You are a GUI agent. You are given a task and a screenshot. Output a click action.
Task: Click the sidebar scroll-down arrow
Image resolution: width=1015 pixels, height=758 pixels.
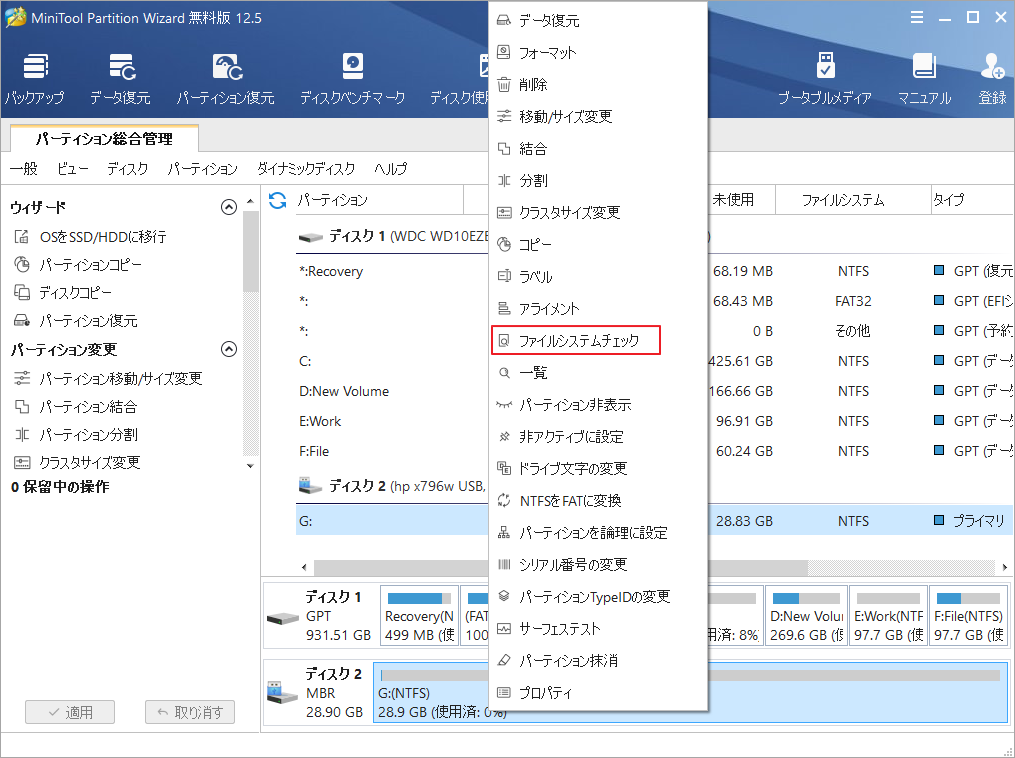251,465
